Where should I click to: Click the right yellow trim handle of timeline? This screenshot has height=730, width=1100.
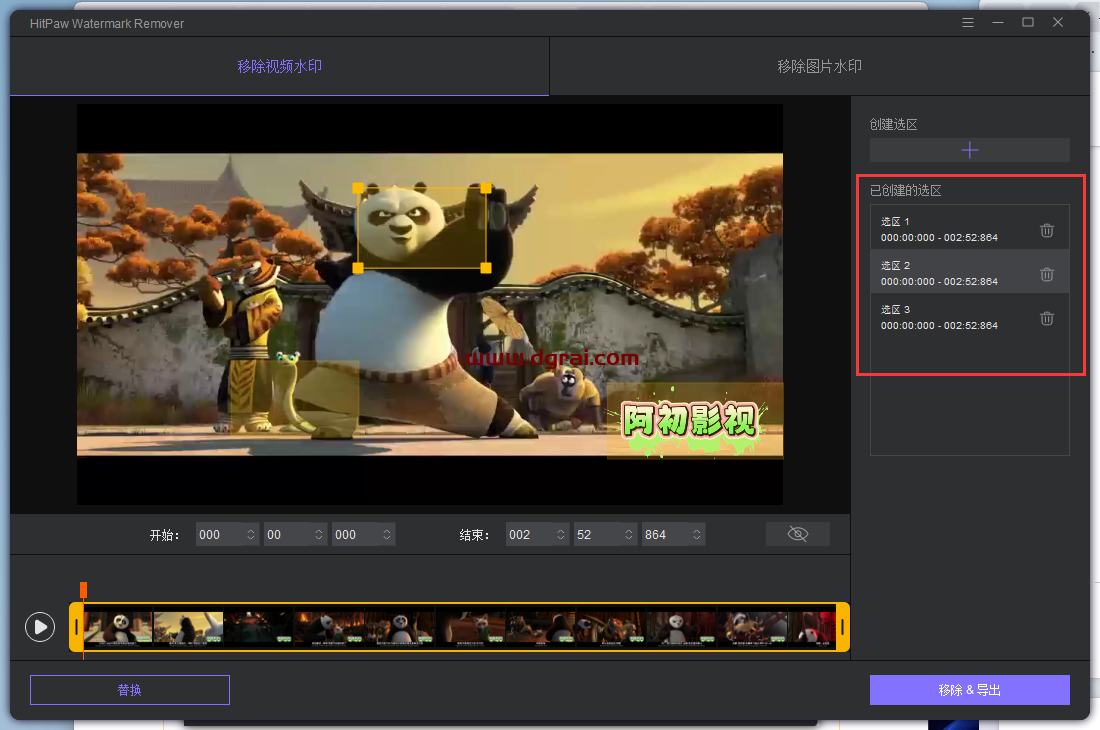click(843, 627)
